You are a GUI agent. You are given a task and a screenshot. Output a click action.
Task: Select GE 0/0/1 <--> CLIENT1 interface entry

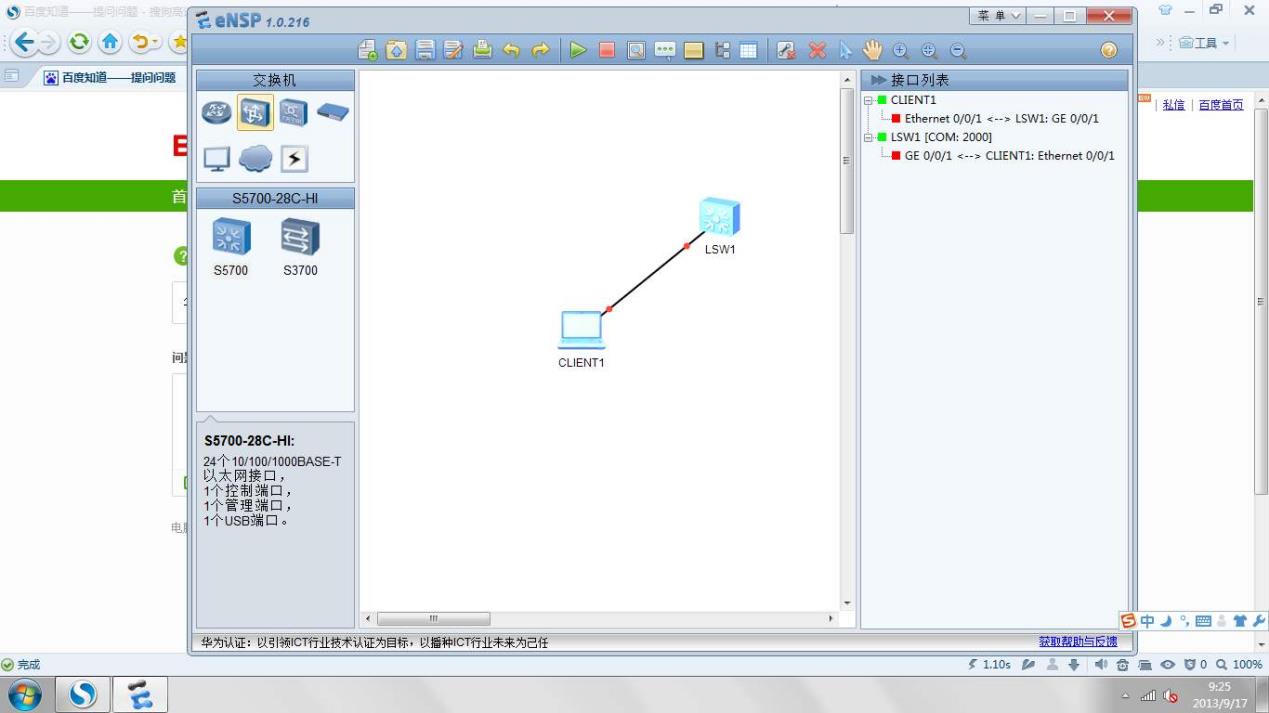pos(1009,155)
